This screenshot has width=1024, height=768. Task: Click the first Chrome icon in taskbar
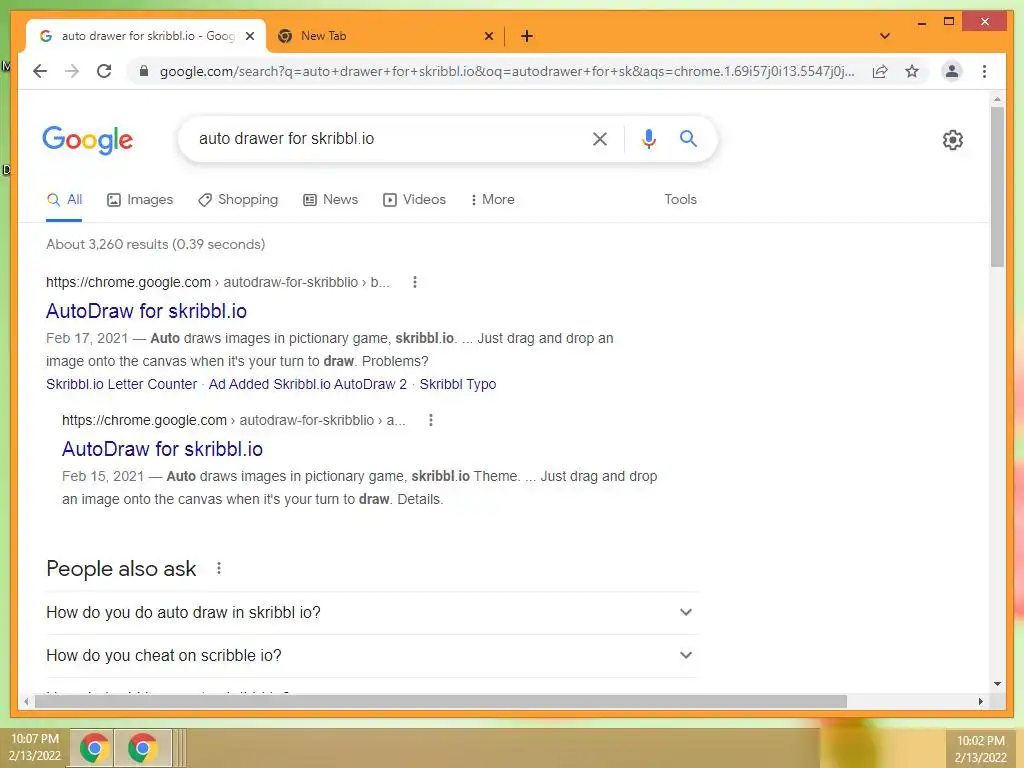click(x=94, y=748)
